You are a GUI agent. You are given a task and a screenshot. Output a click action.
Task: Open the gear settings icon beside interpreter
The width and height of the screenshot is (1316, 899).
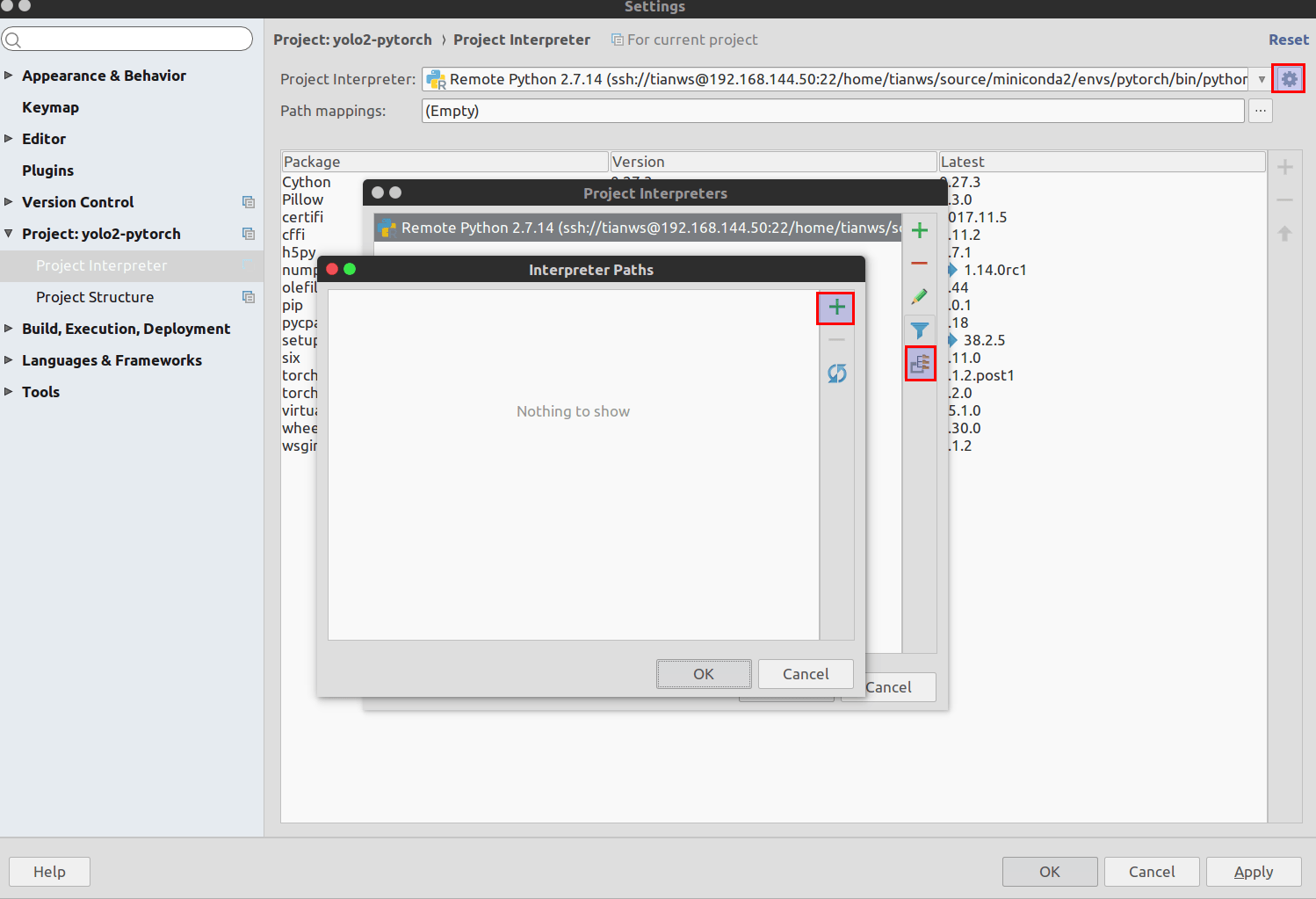(x=1289, y=79)
